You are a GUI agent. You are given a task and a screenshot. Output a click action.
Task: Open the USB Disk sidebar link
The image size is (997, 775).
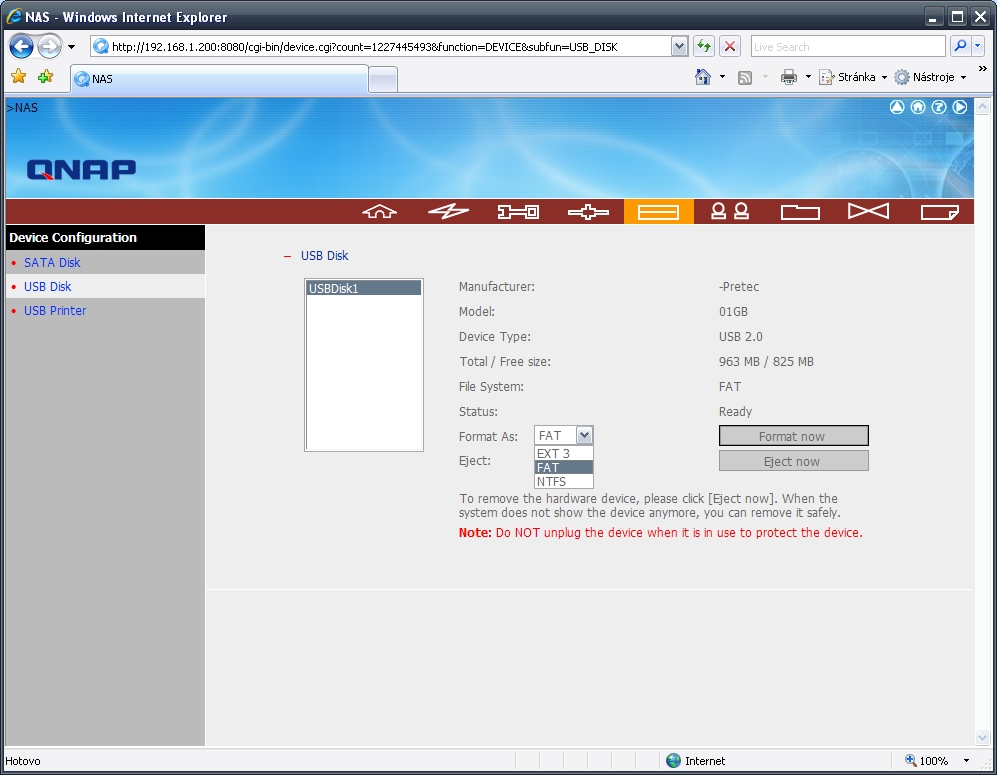tap(48, 287)
